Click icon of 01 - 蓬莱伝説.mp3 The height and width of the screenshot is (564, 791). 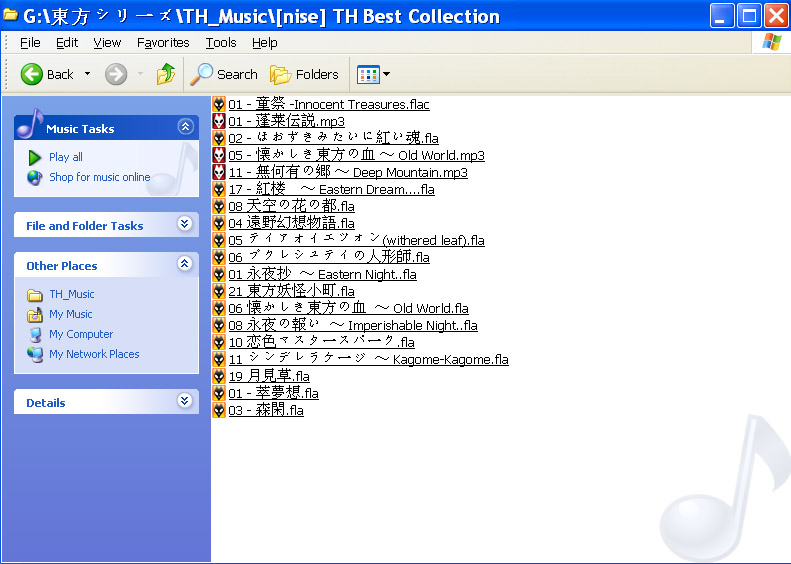click(x=218, y=121)
